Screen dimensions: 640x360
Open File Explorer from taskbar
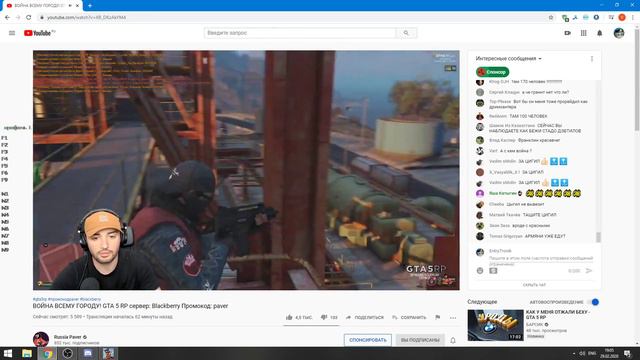pos(27,353)
